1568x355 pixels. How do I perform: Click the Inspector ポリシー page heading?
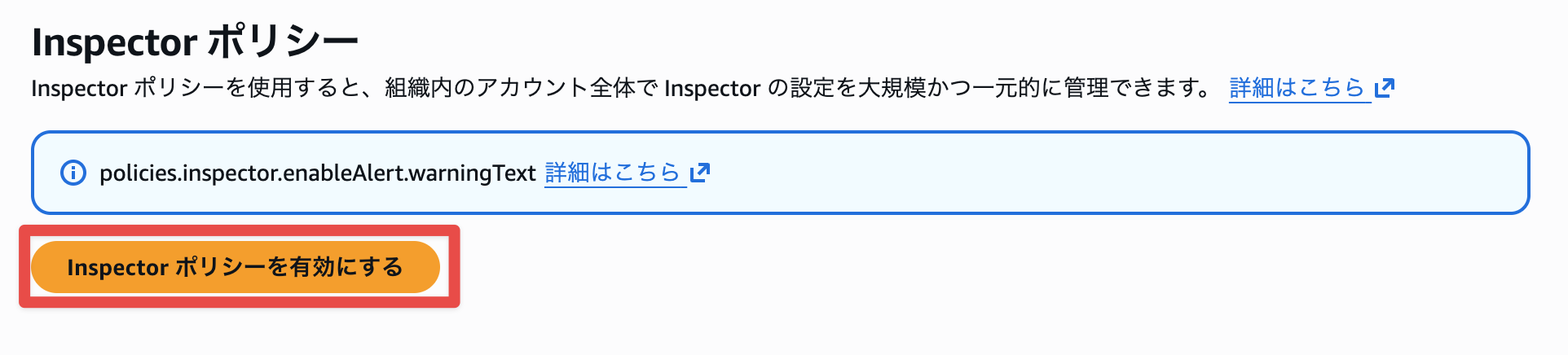196,42
